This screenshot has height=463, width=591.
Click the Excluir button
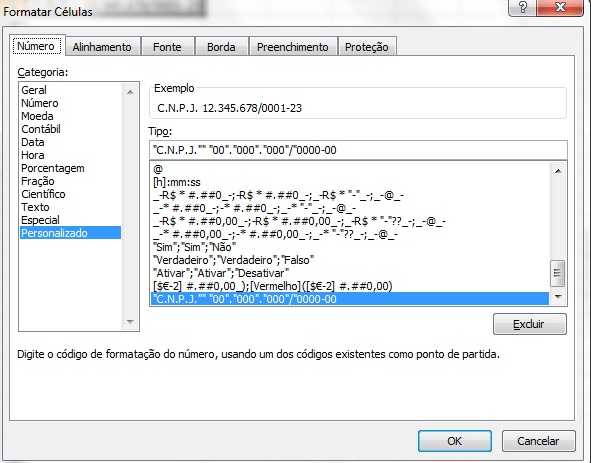tap(529, 324)
